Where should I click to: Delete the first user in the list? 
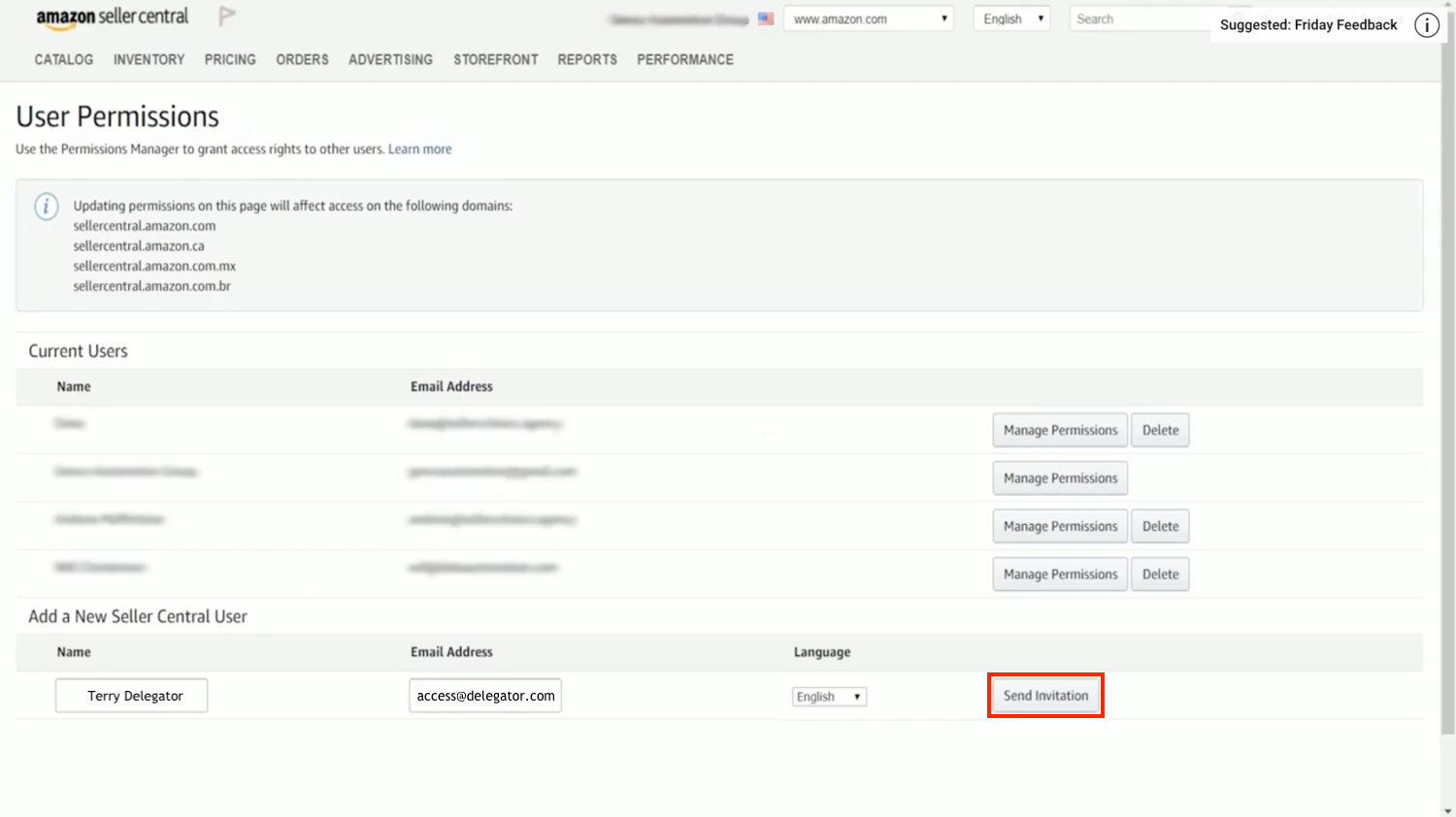1160,430
